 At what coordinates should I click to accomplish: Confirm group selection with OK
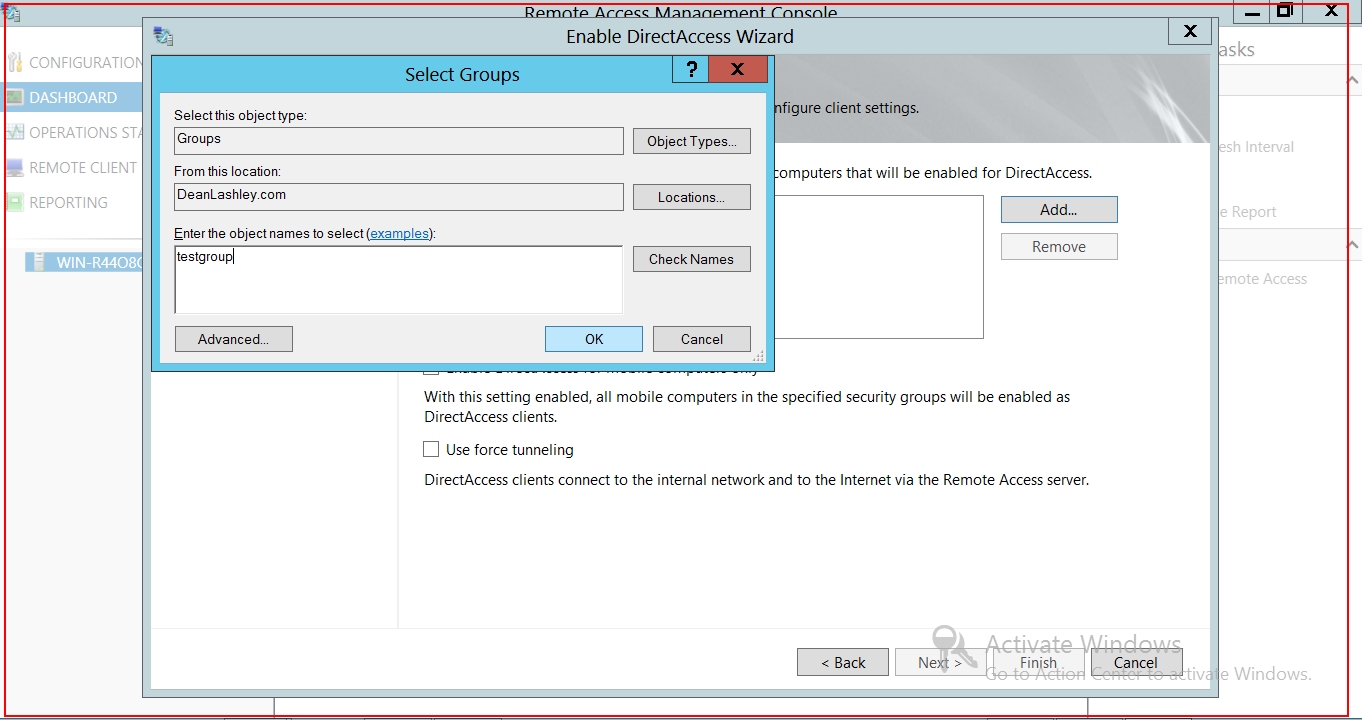(x=593, y=339)
